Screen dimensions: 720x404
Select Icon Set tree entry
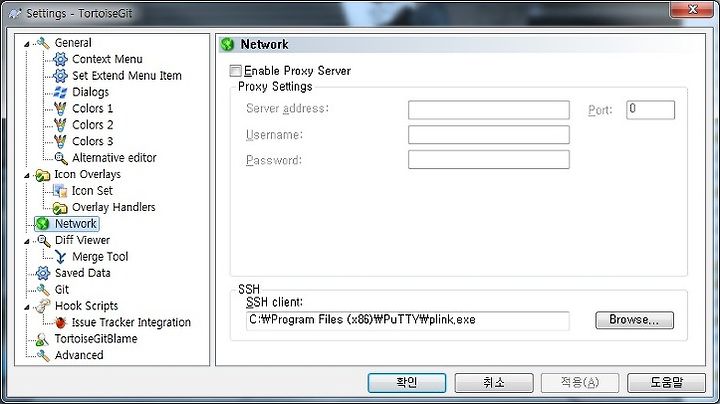(92, 191)
